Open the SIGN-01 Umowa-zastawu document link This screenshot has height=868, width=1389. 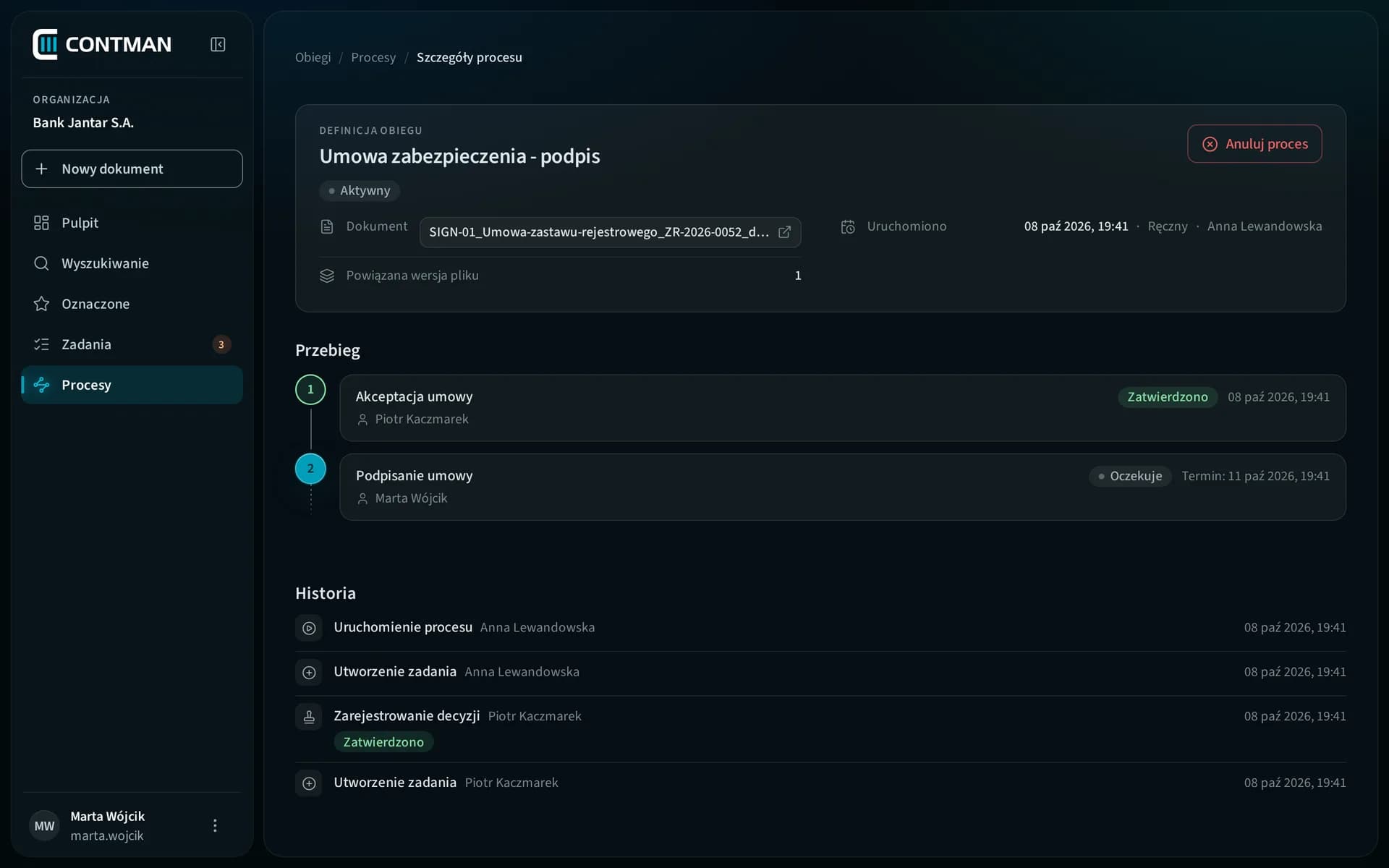pyautogui.click(x=610, y=232)
